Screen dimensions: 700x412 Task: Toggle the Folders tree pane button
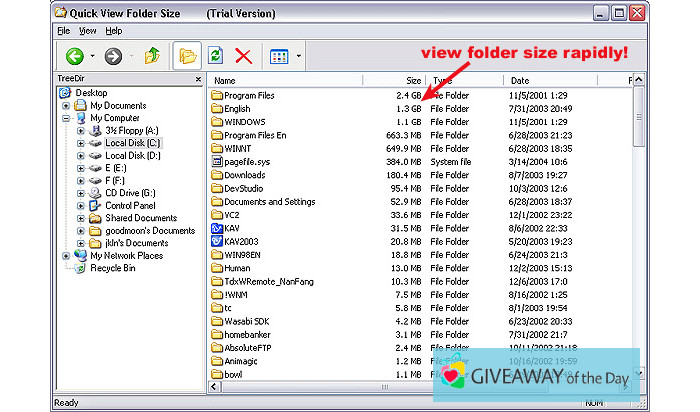coord(185,55)
